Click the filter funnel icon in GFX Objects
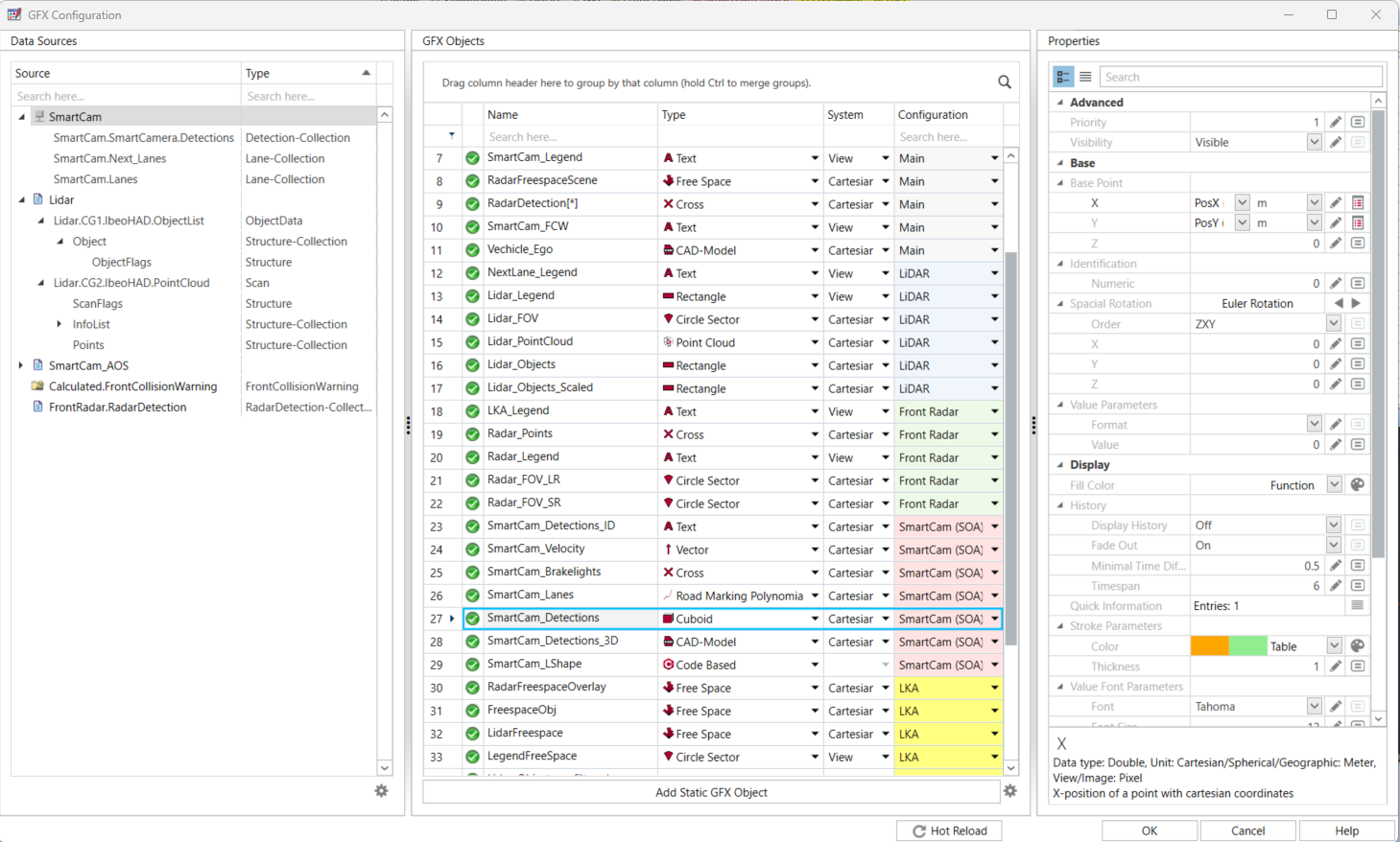The image size is (1400, 842). tap(452, 136)
